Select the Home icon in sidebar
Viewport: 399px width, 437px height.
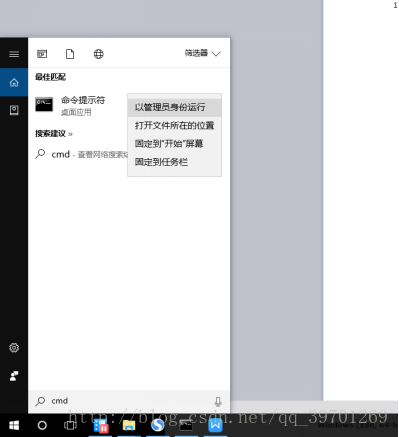coord(14,82)
